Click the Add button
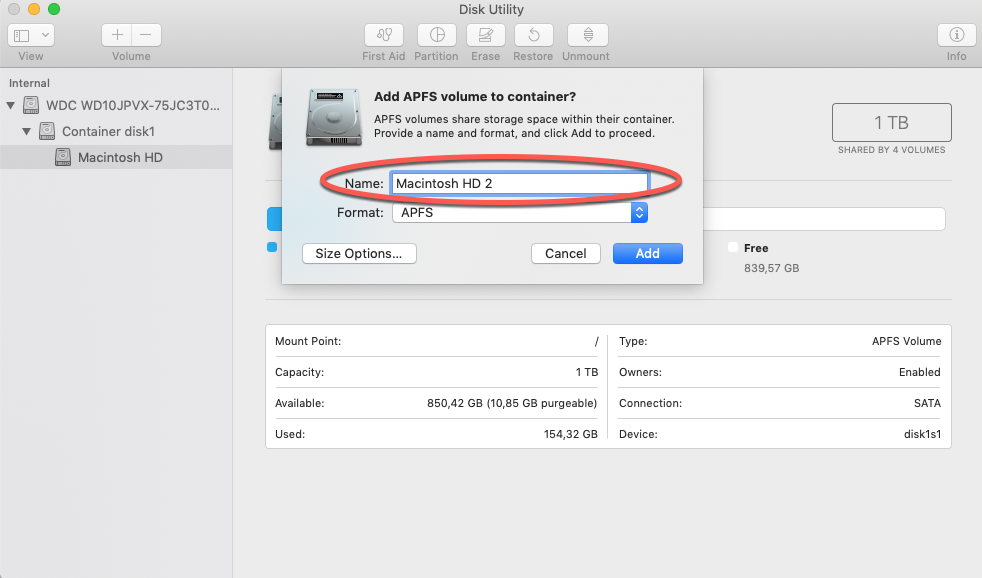The height and width of the screenshot is (578, 982). coord(647,253)
